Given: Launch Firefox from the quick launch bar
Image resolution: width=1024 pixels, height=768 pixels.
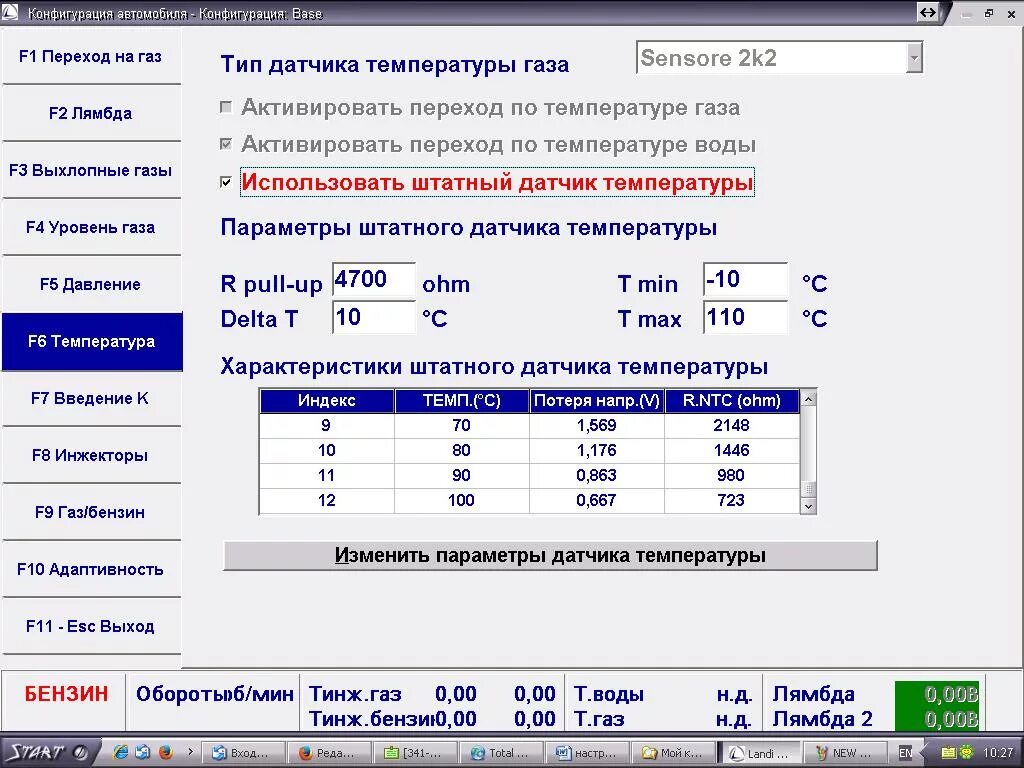Looking at the screenshot, I should point(166,752).
